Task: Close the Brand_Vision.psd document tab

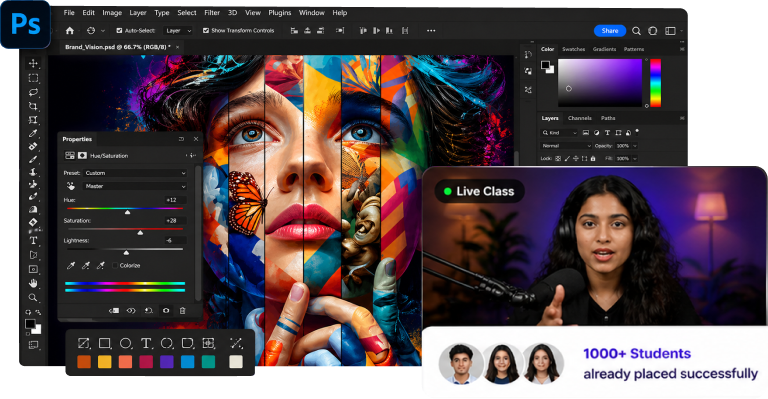Action: coord(177,47)
